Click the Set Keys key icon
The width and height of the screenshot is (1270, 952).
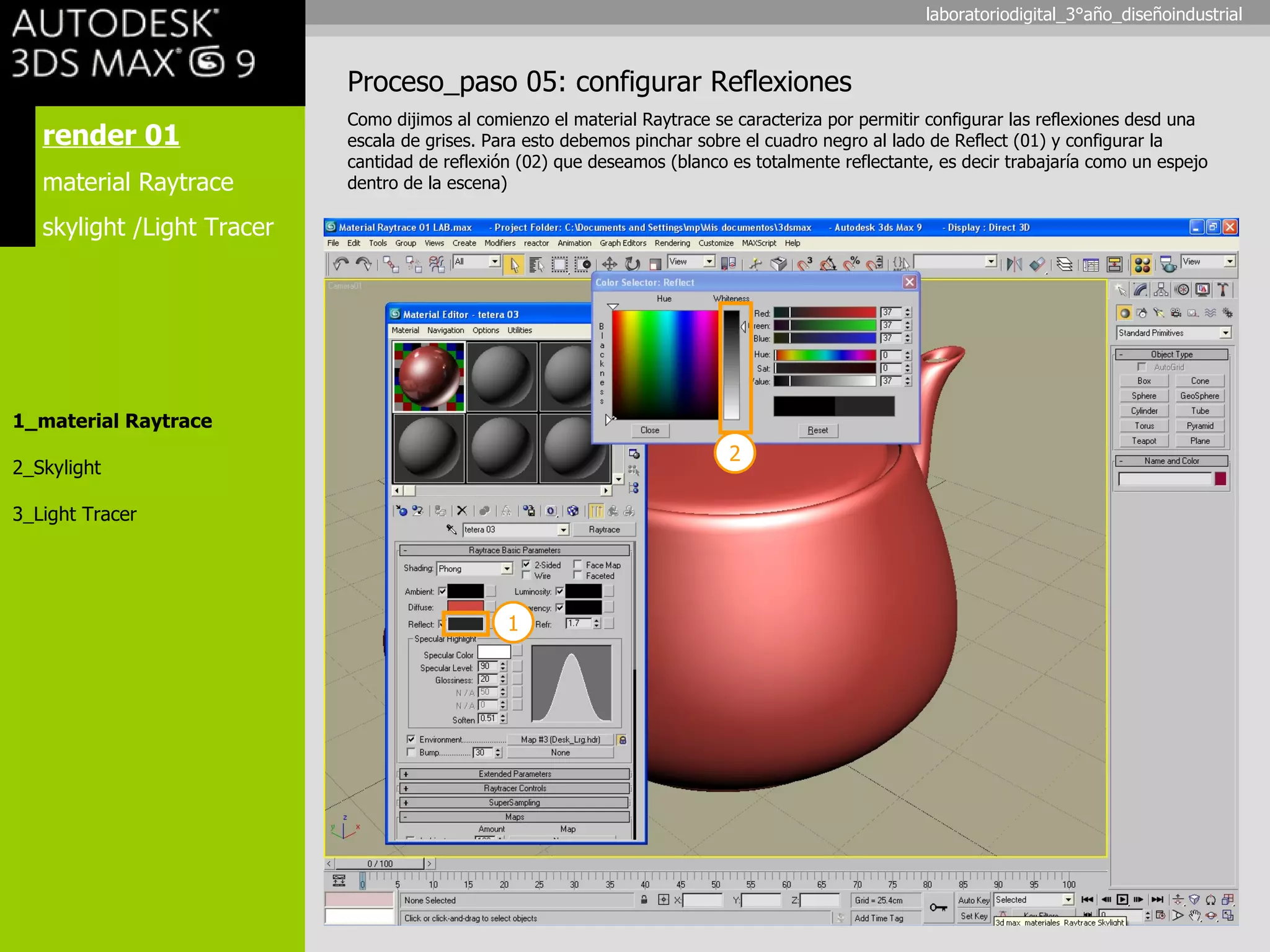pos(938,908)
